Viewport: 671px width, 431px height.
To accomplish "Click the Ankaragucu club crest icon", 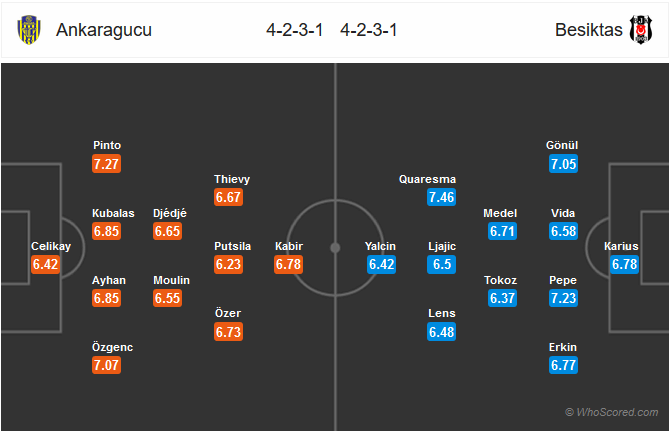I will 29,30.
